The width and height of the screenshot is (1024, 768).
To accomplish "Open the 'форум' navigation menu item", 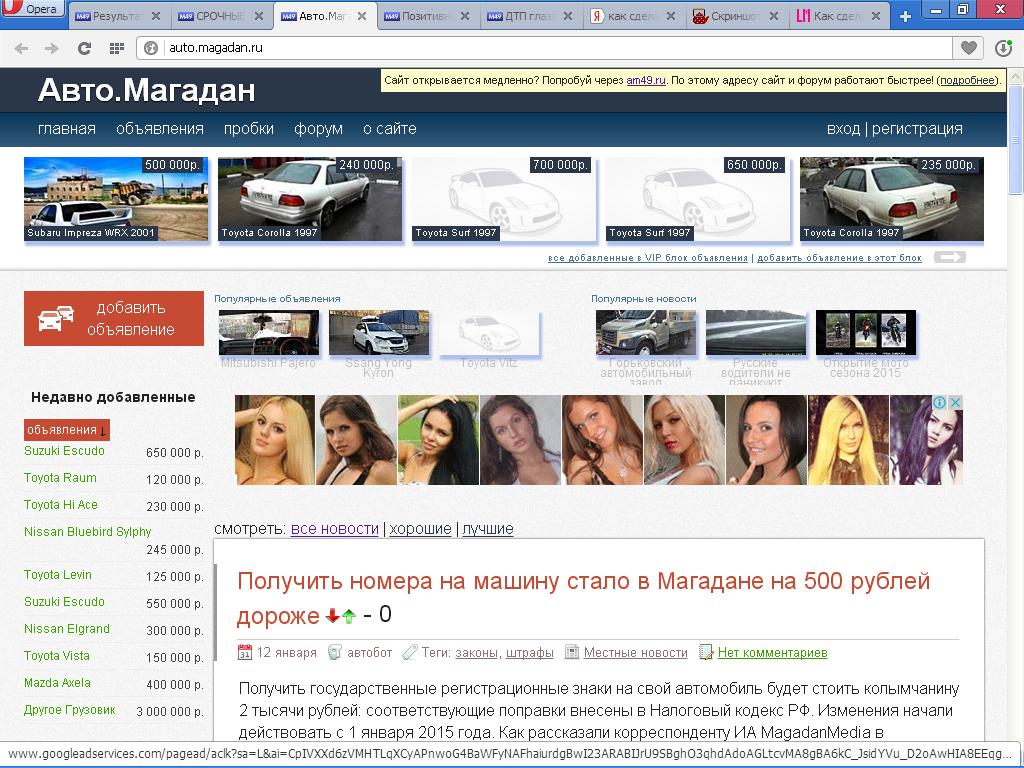I will pyautogui.click(x=318, y=129).
